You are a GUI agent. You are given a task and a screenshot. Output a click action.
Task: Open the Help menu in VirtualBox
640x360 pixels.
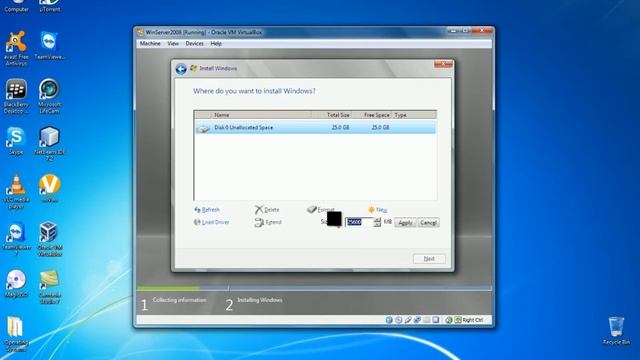(216, 43)
